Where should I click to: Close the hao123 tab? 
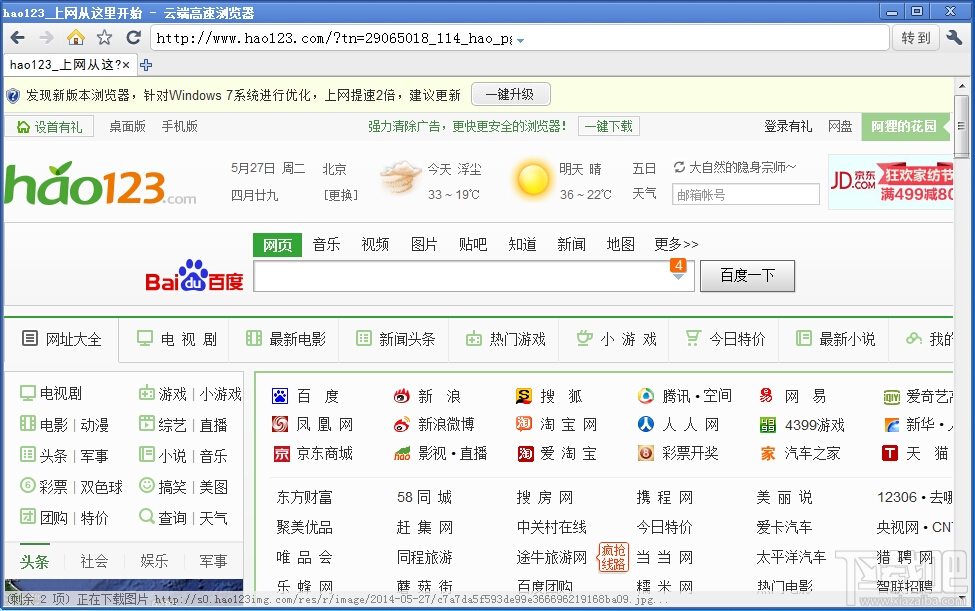tap(126, 65)
